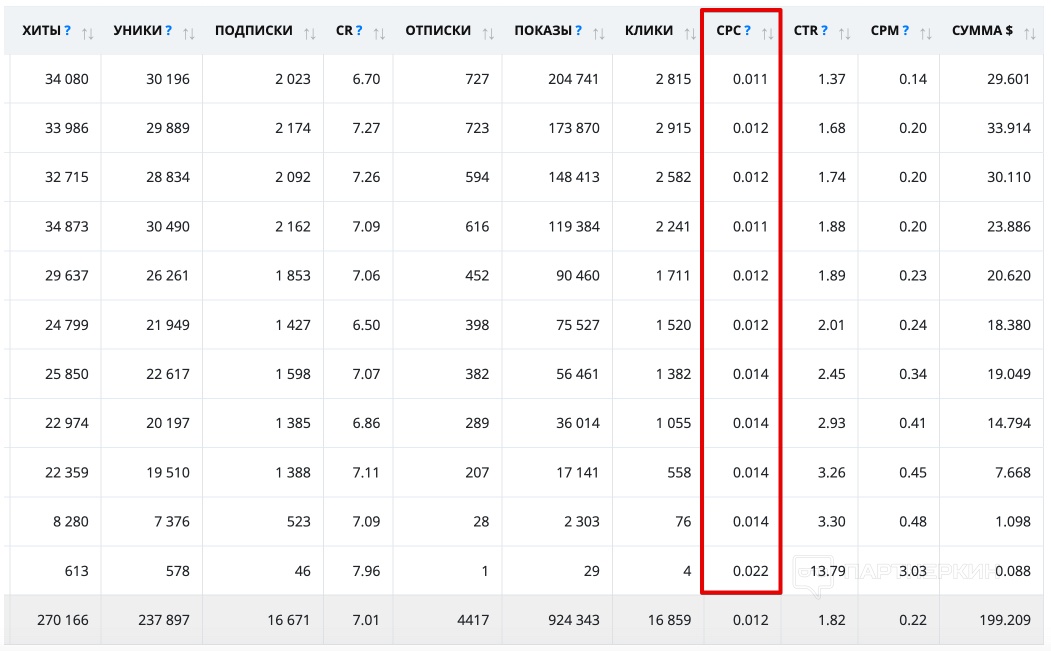Sort by the ПОДПИСКИ column arrows

(309, 34)
